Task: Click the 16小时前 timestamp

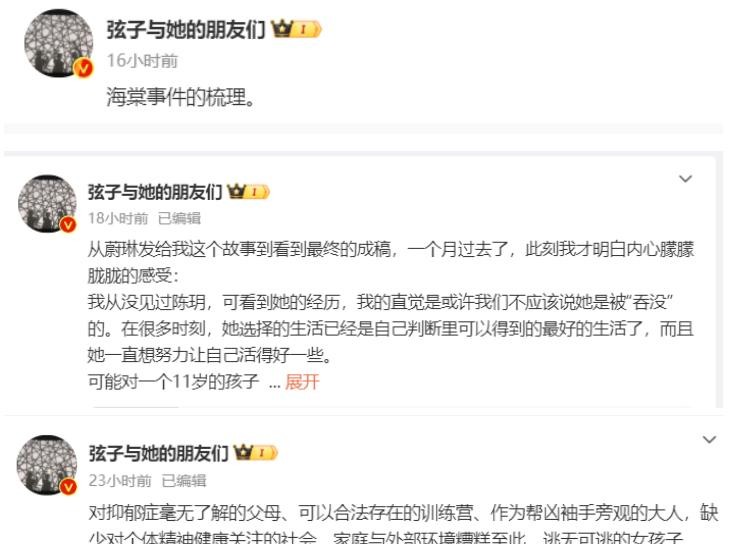Action: 142,60
